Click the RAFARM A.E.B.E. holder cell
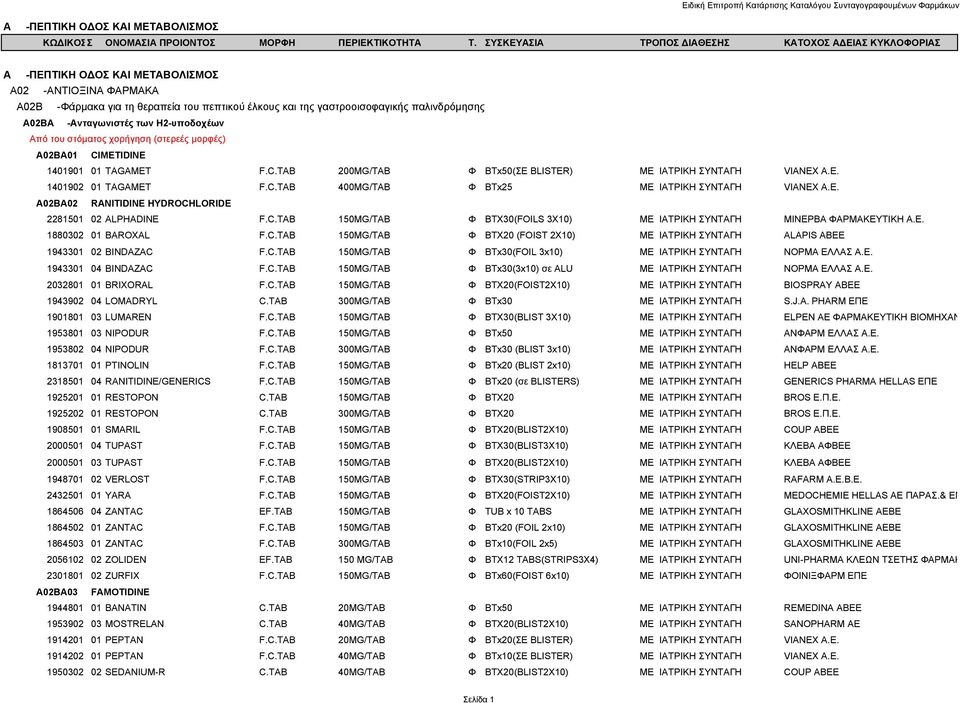The height and width of the screenshot is (703, 960). (823, 479)
